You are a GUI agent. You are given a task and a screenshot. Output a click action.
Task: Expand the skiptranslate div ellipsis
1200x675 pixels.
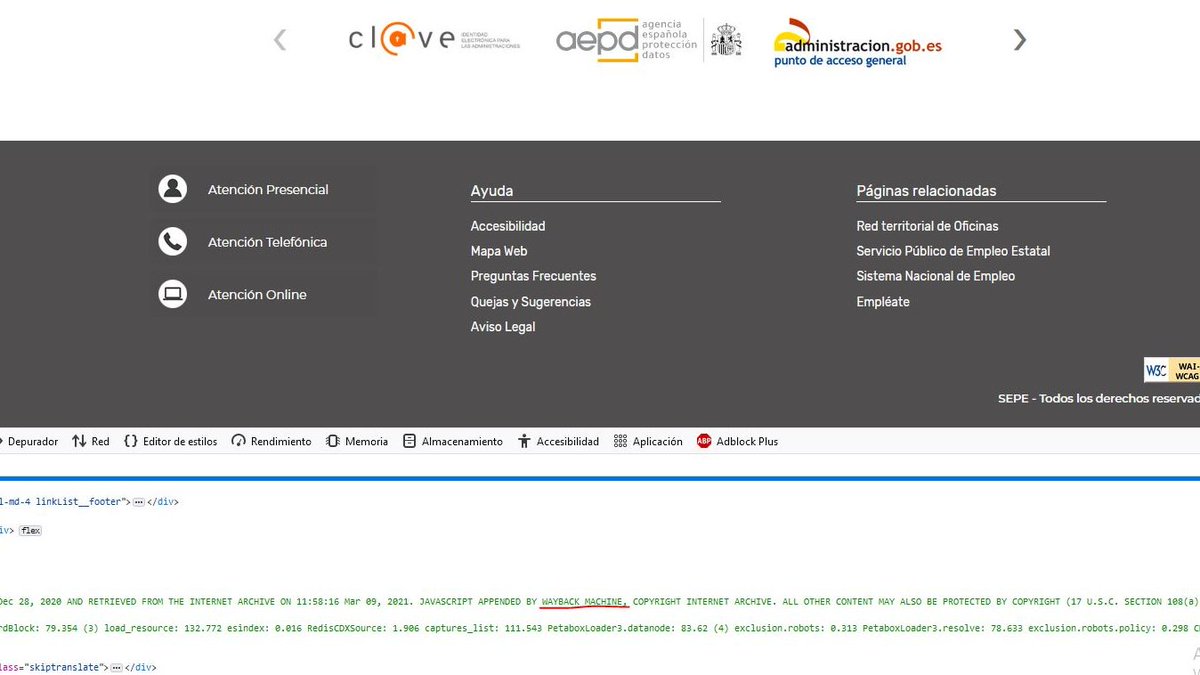click(116, 667)
